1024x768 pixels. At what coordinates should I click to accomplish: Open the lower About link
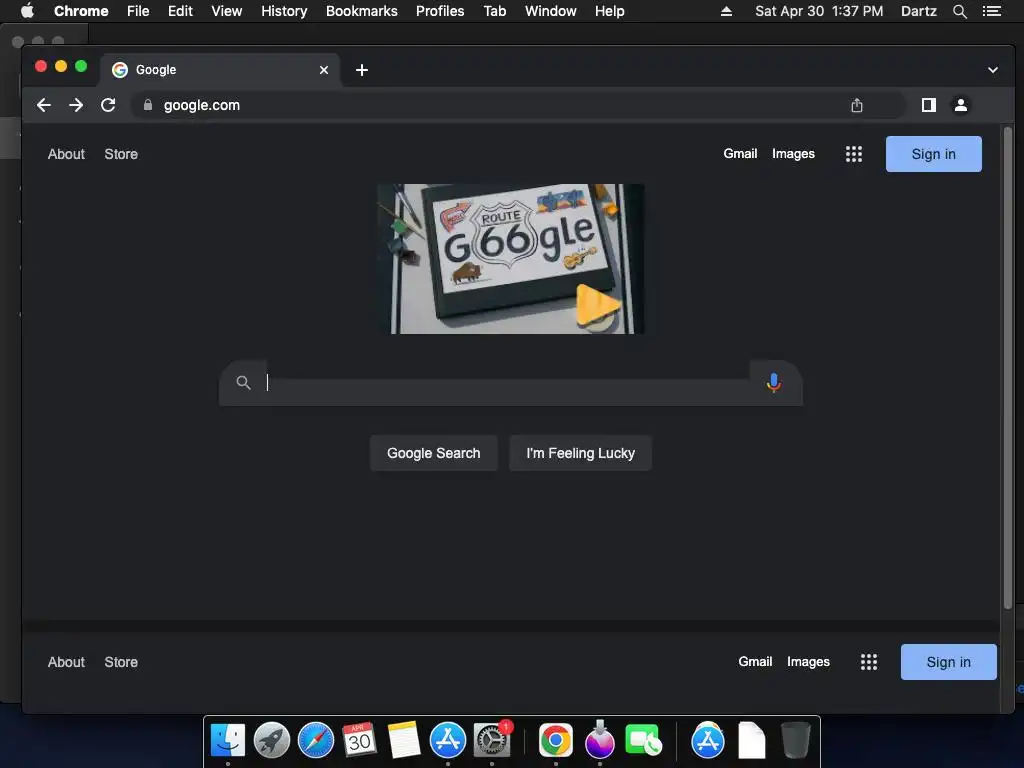click(66, 662)
